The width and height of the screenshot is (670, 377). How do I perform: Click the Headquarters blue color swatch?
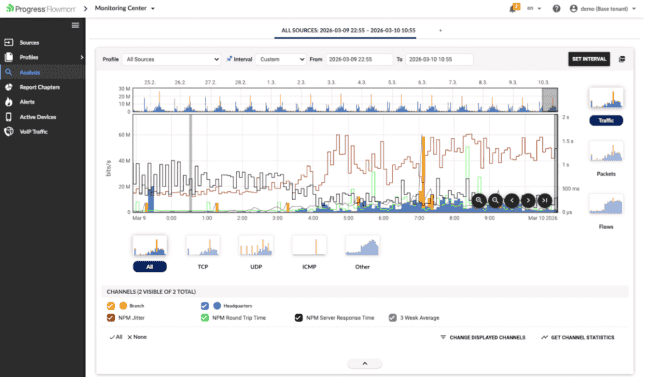(x=217, y=306)
